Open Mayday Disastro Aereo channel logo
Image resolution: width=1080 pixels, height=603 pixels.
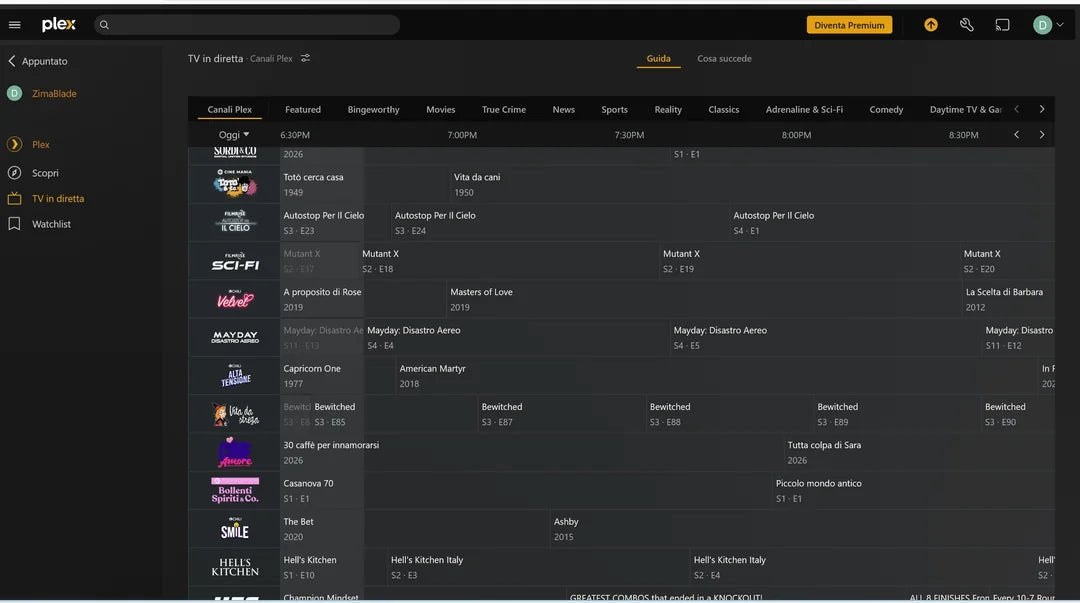(x=235, y=337)
